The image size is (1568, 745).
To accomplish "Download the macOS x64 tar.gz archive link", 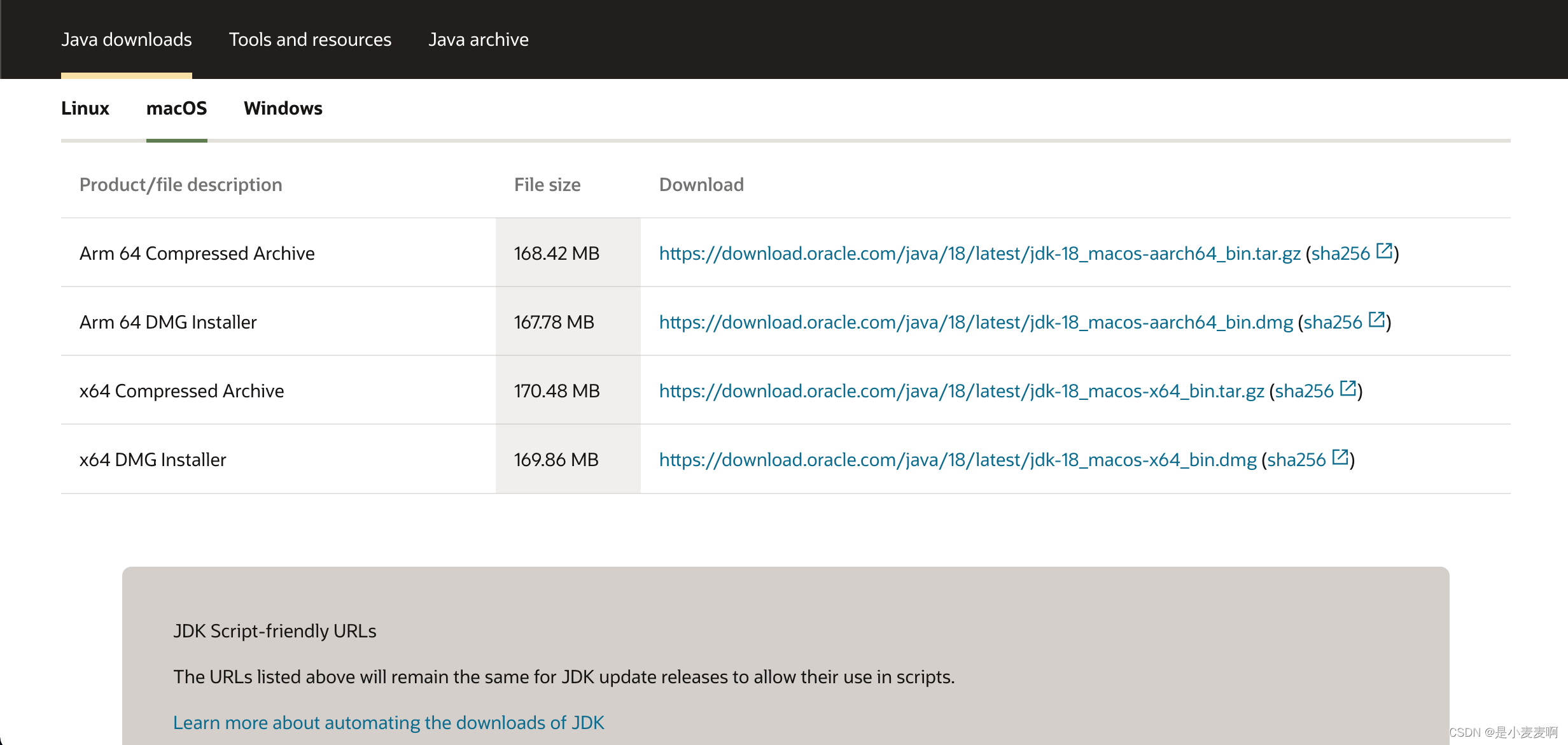I will [961, 391].
